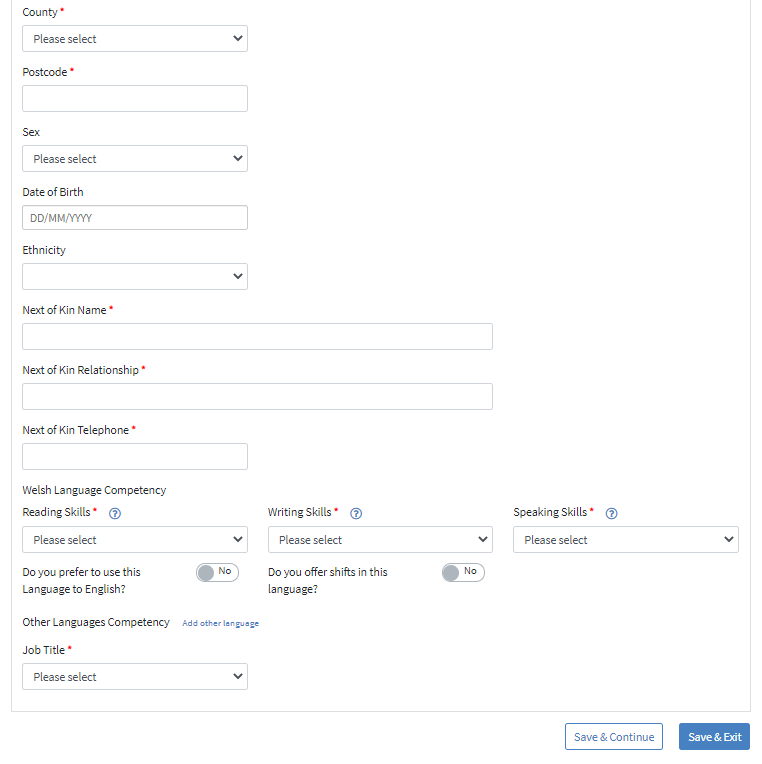Toggle prefer this language to English switch

(218, 572)
